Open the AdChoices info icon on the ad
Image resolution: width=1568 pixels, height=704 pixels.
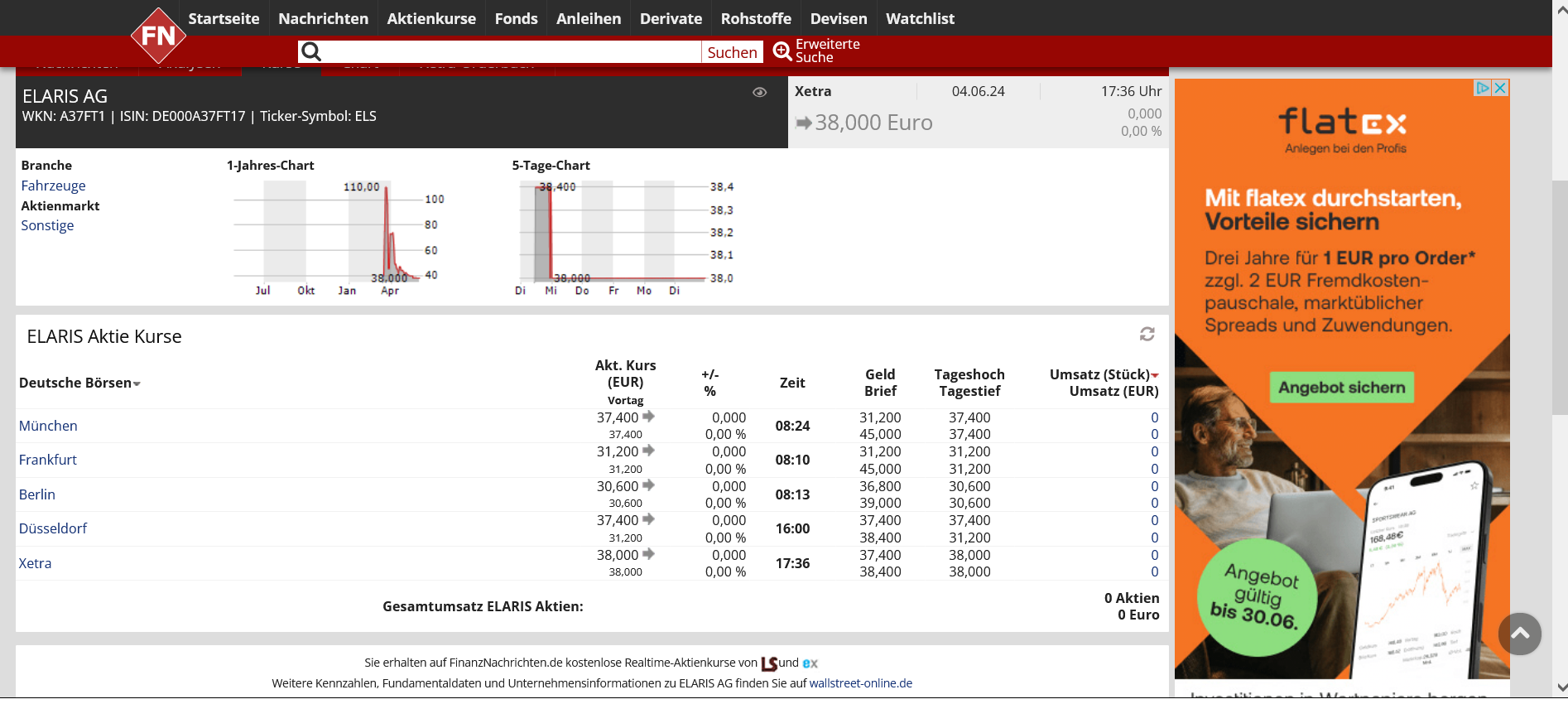[x=1483, y=88]
